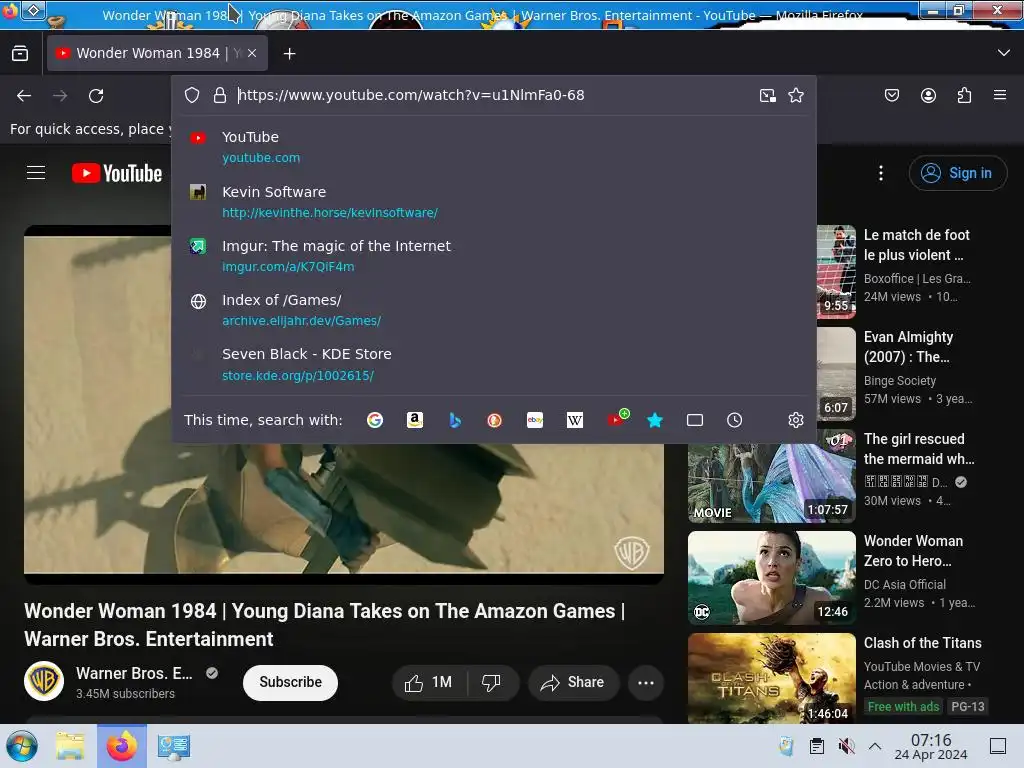Sign in to YouTube
Image resolution: width=1024 pixels, height=768 pixels.
(957, 173)
